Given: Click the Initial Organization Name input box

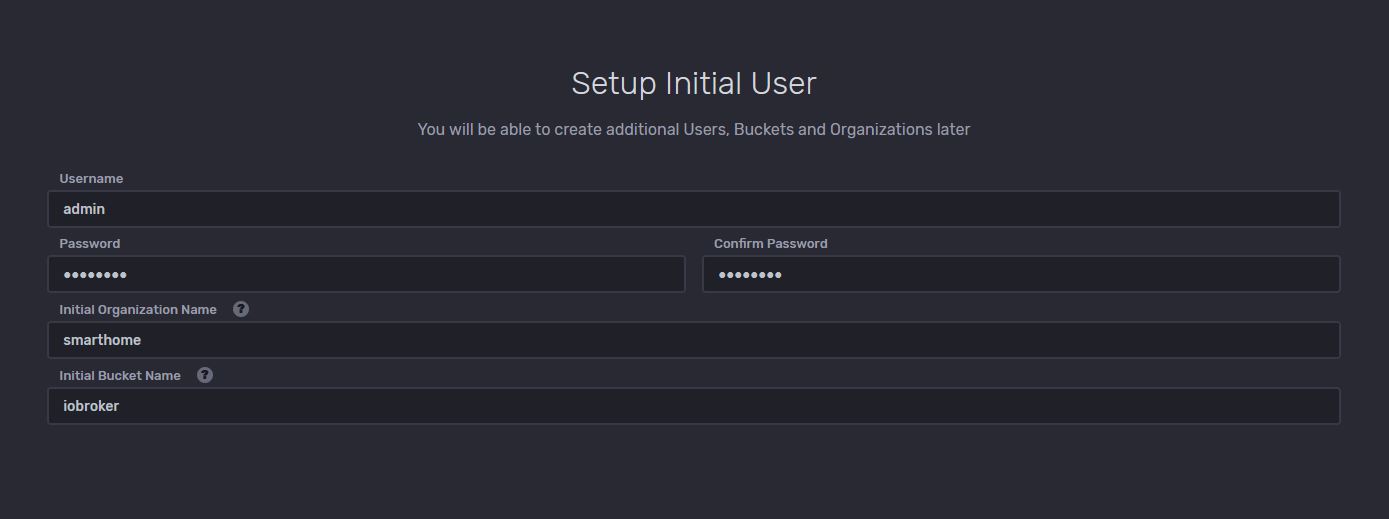Looking at the screenshot, I should 693,340.
